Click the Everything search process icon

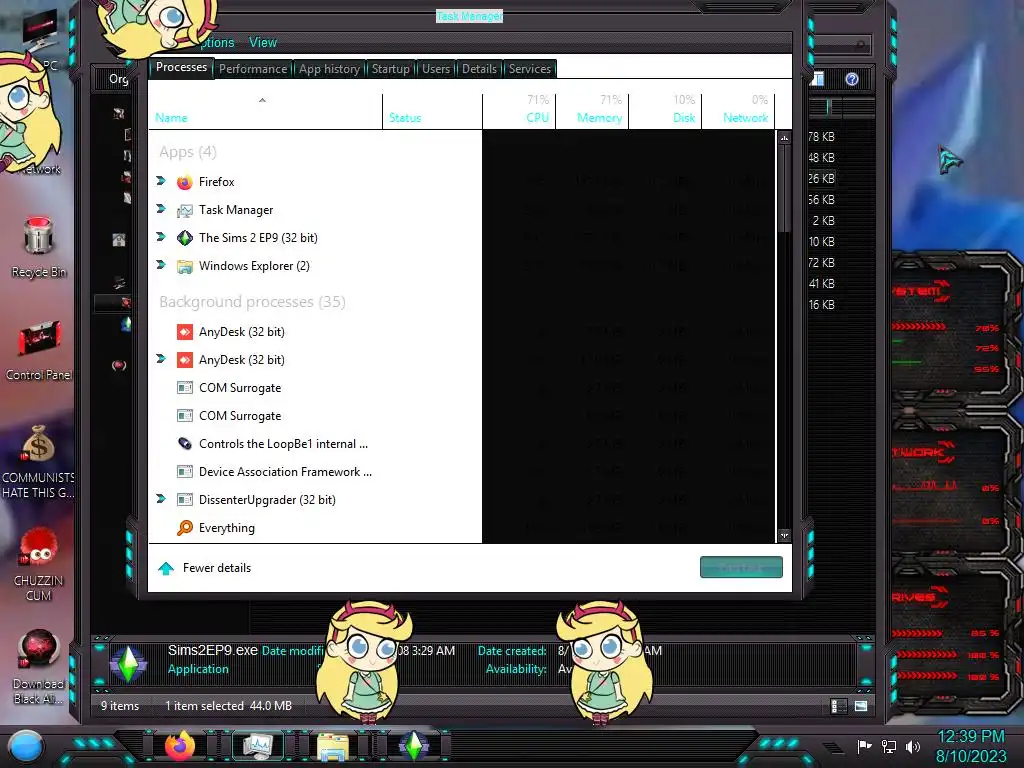[185, 528]
